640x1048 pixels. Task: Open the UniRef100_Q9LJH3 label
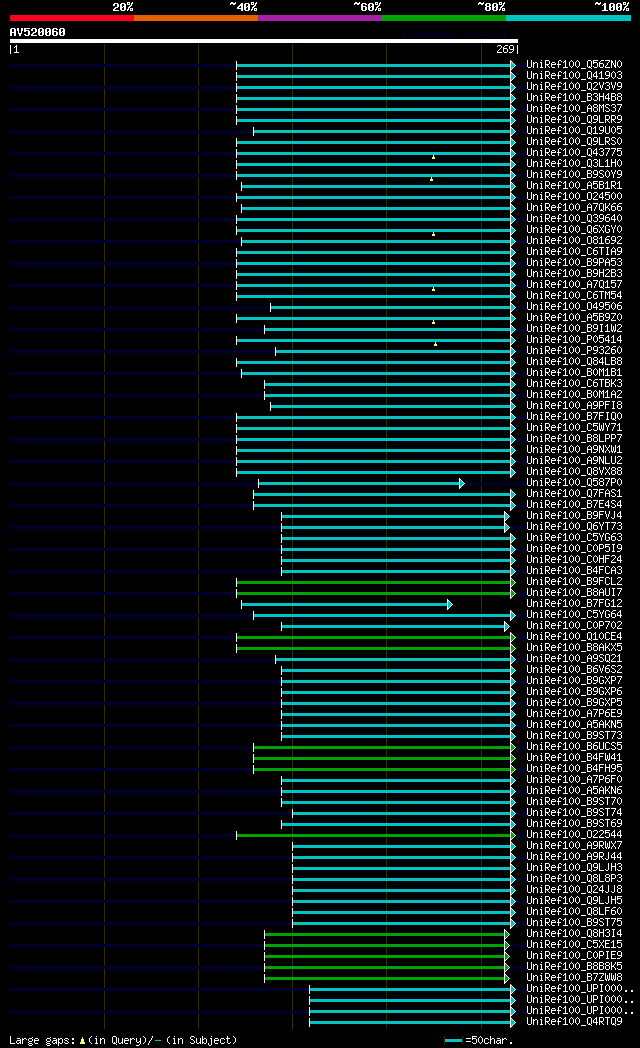574,868
